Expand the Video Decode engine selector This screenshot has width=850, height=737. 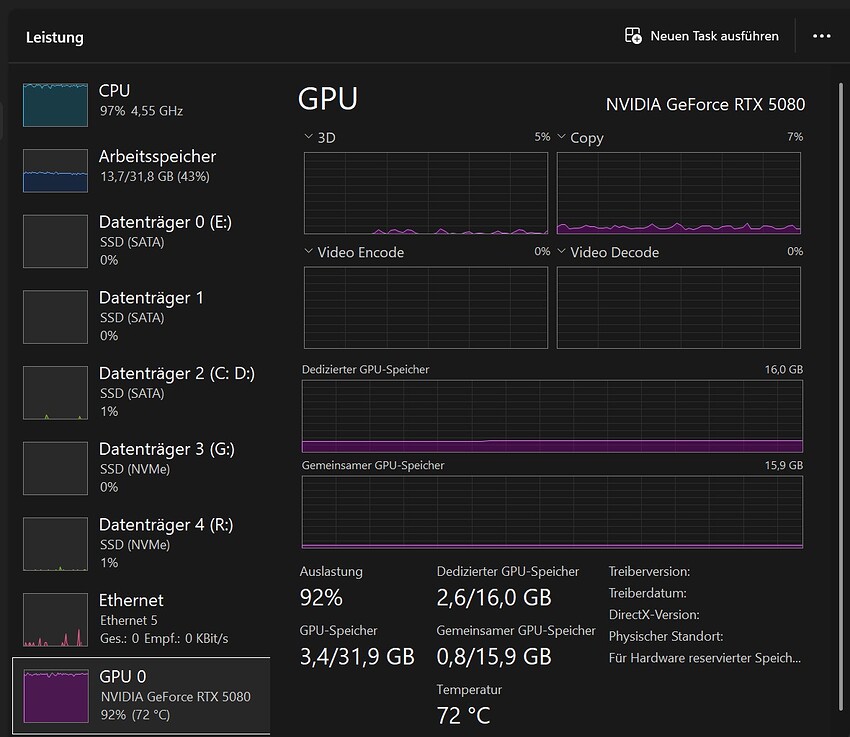point(560,252)
